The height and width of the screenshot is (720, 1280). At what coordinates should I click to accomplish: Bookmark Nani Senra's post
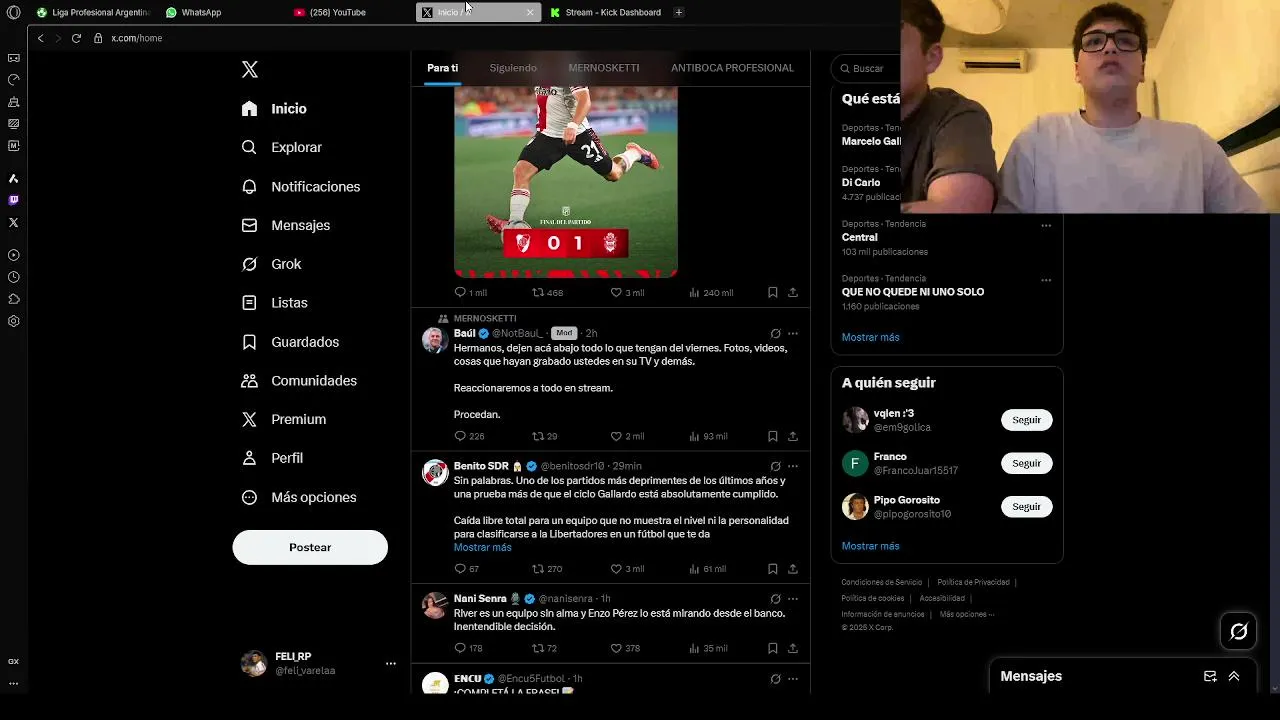773,648
